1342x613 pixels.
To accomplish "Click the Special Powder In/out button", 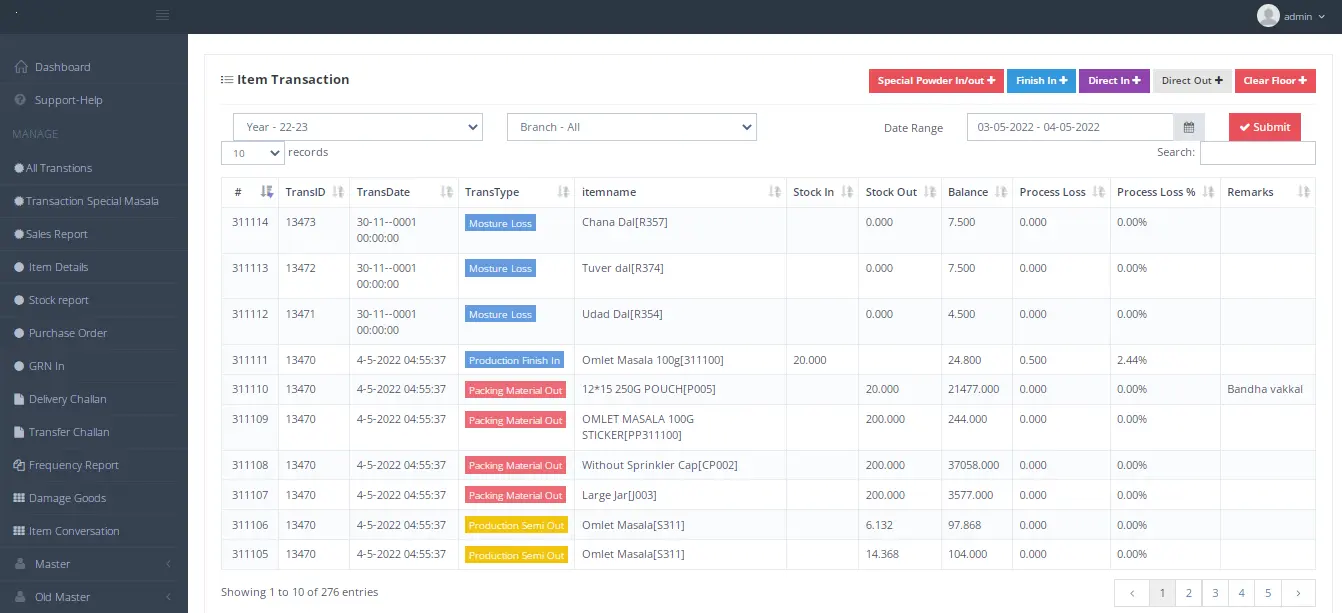I will coord(936,81).
